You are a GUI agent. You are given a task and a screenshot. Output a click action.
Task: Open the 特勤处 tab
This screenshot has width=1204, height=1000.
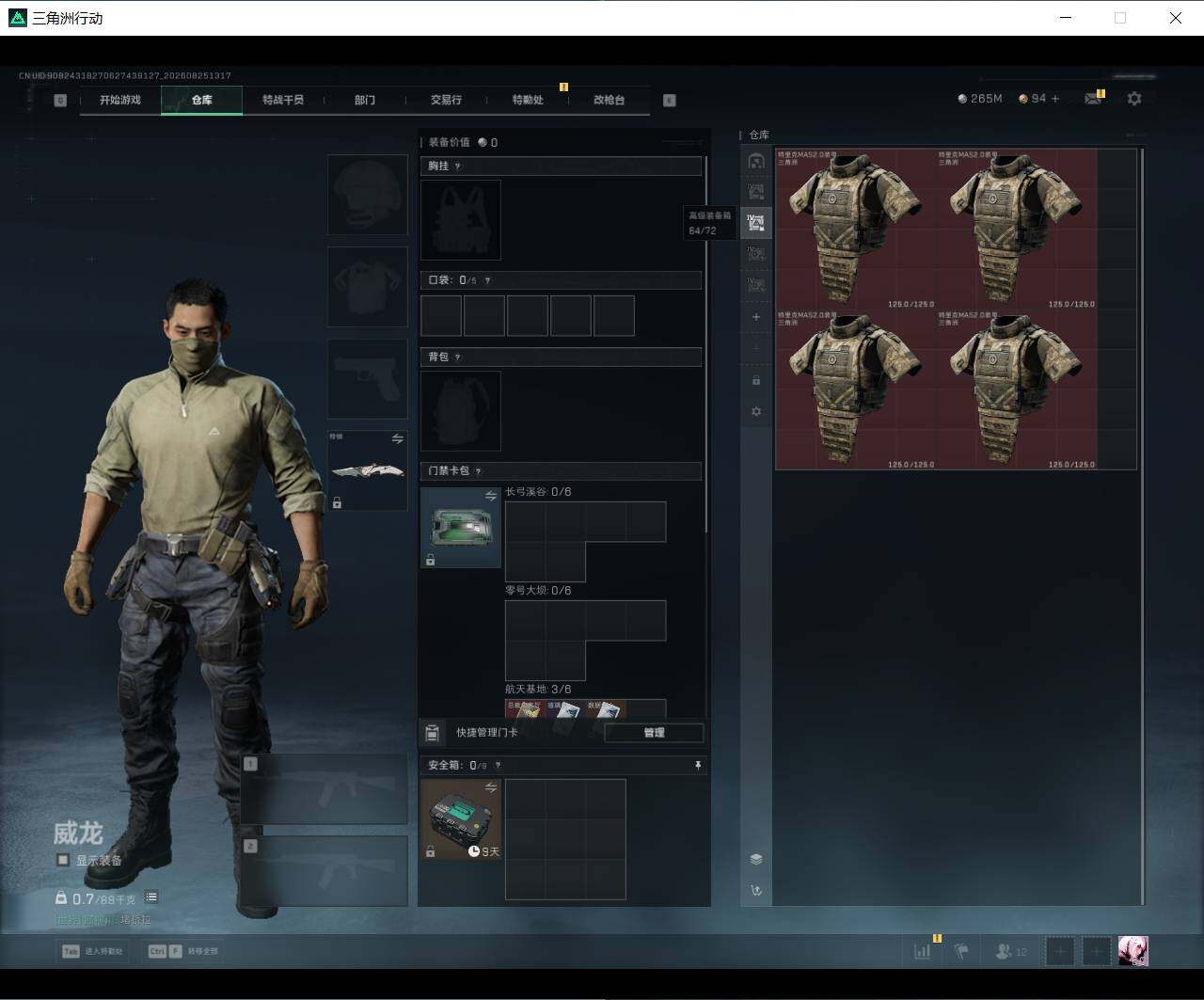(528, 100)
